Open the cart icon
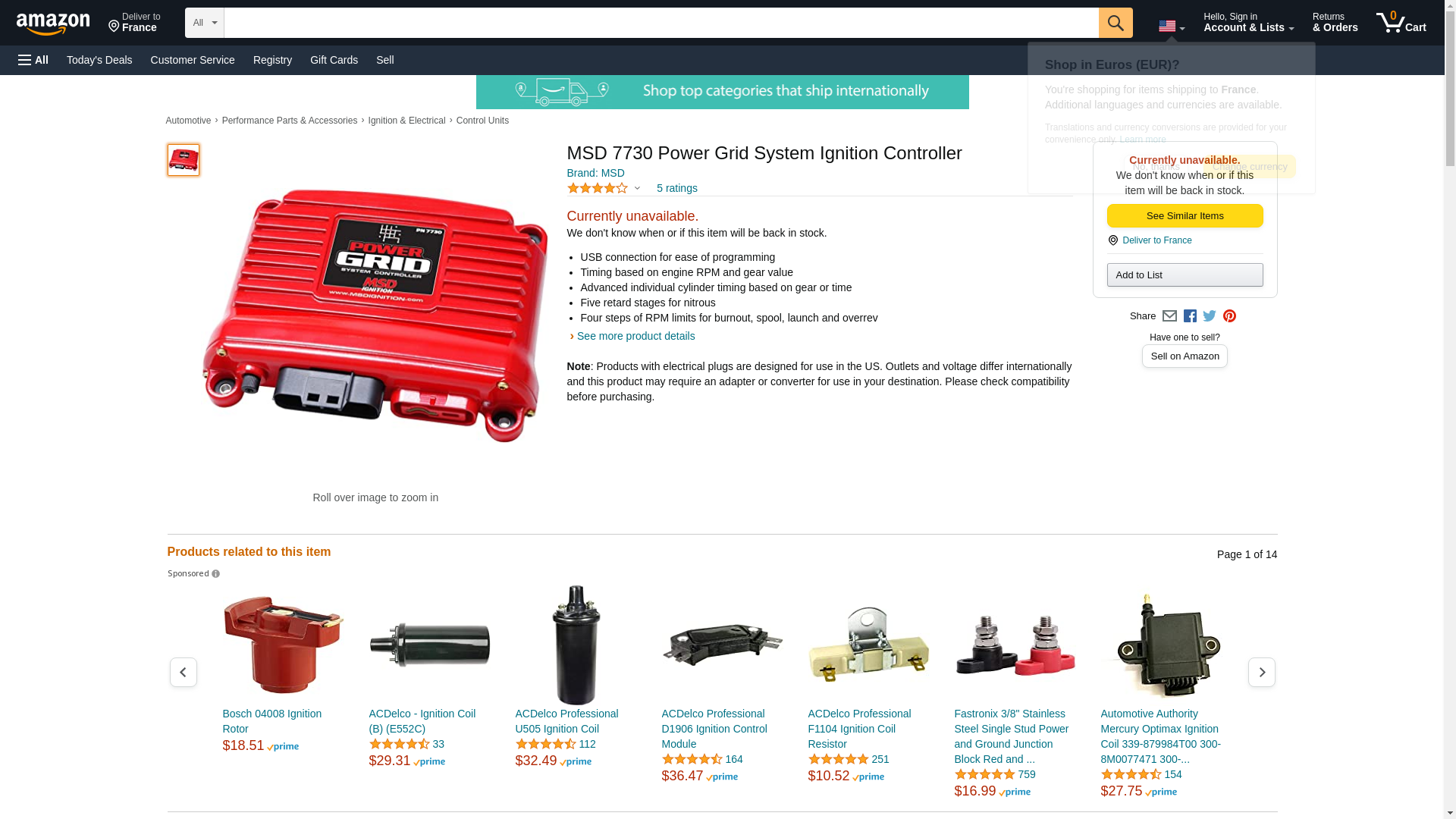Screen dimensions: 1456x819 [1401, 23]
